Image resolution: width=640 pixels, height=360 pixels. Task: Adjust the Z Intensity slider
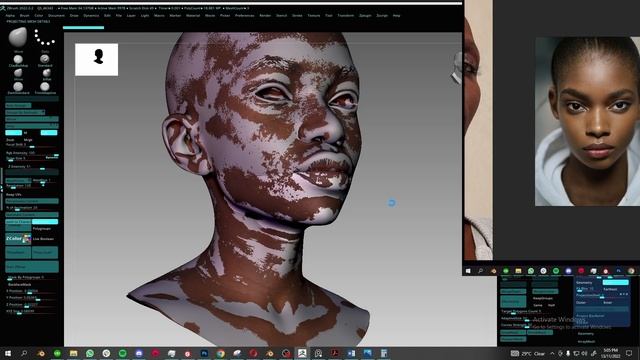(32, 167)
